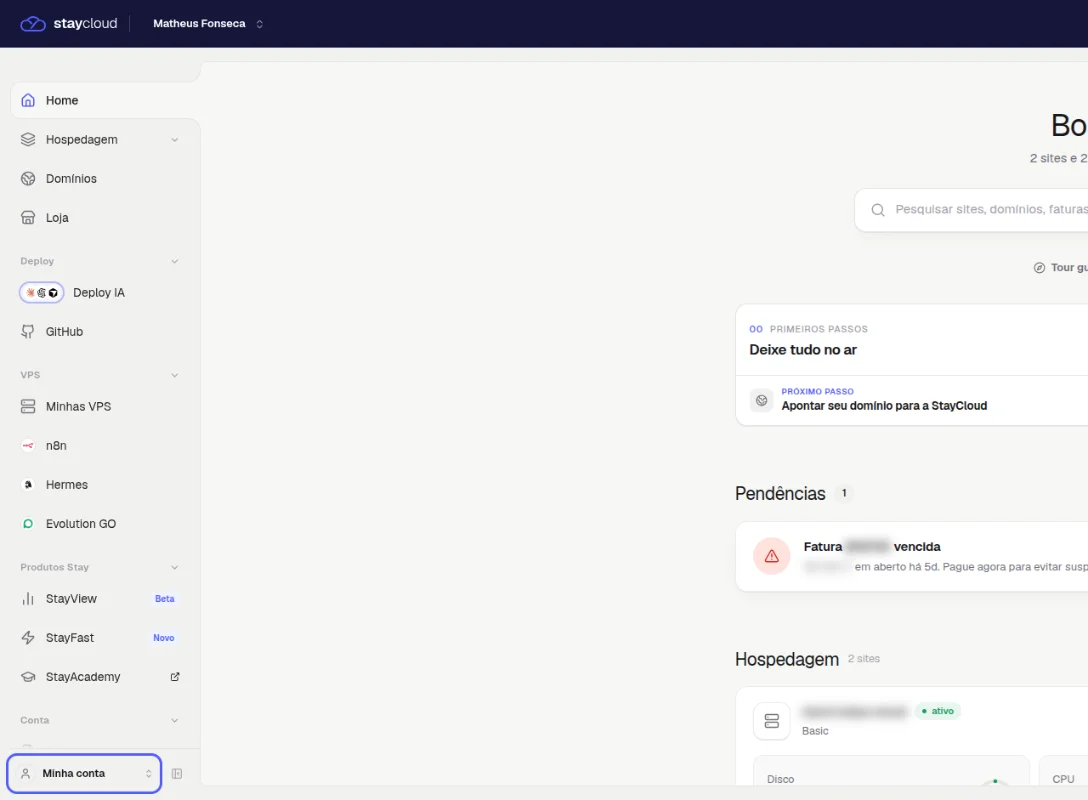This screenshot has width=1088, height=800.
Task: Open Minhas VPS menu item
Action: (101, 407)
